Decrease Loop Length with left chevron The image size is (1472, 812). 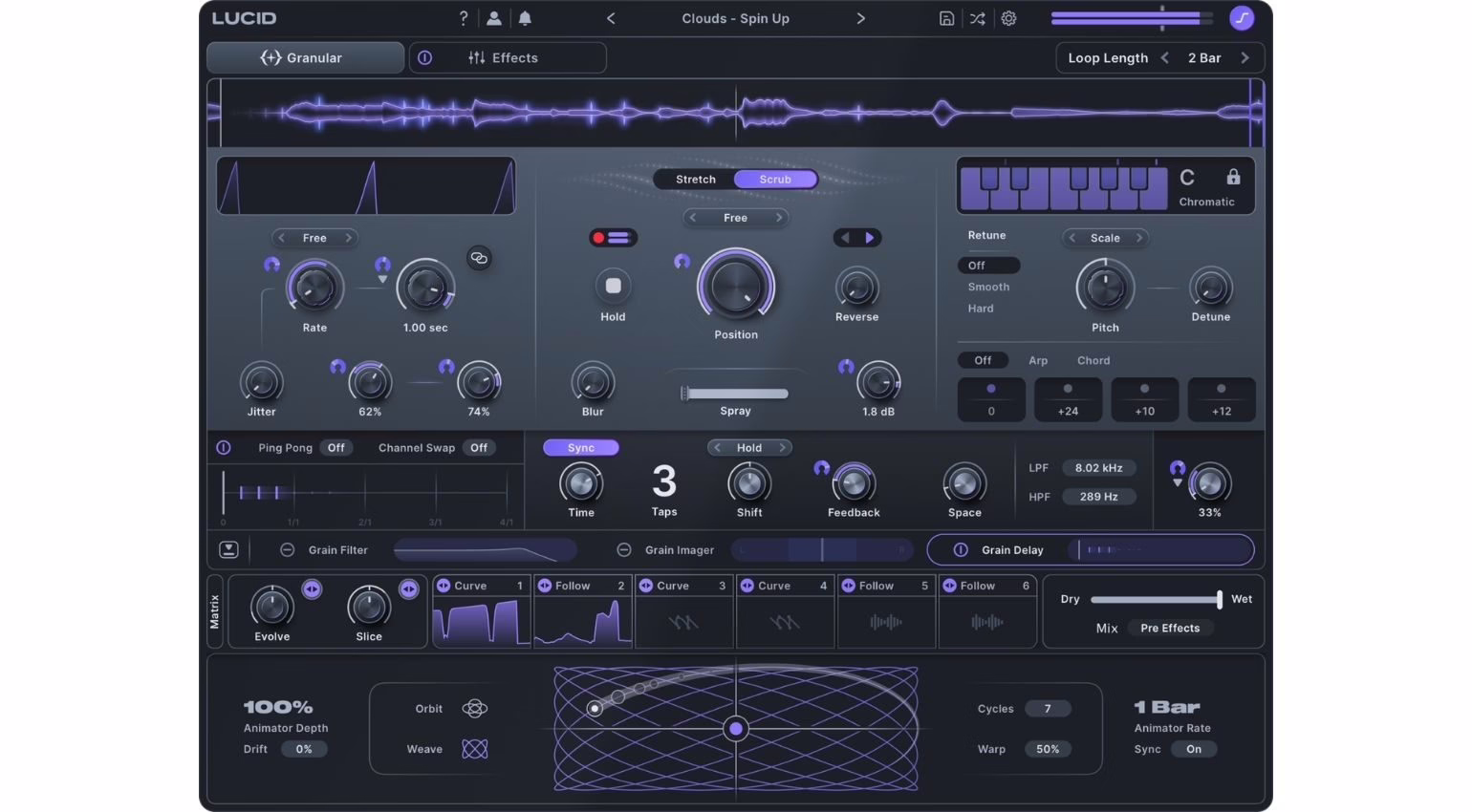coord(1165,58)
